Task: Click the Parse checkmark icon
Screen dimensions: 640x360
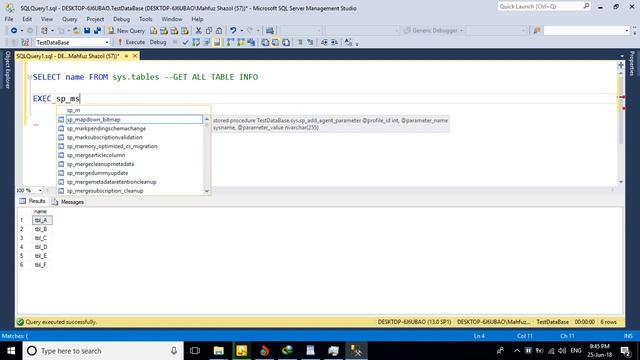Action: 185,42
